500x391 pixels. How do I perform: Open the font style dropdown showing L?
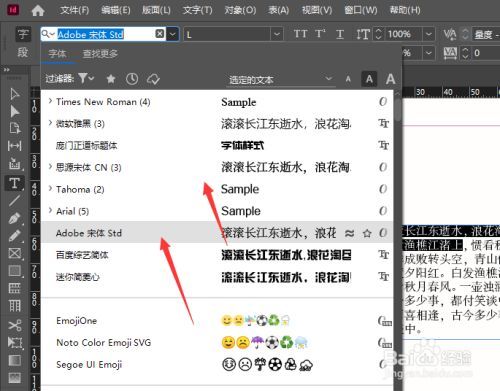click(x=276, y=34)
